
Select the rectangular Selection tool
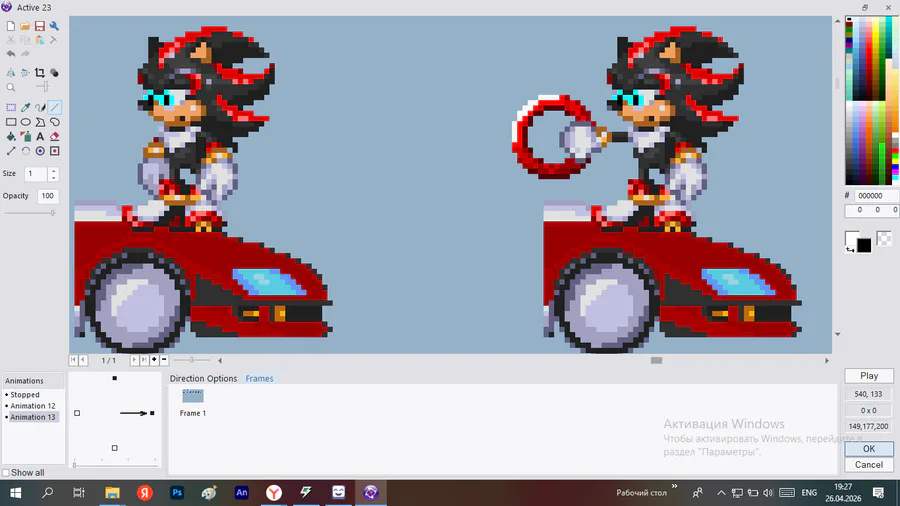11,107
